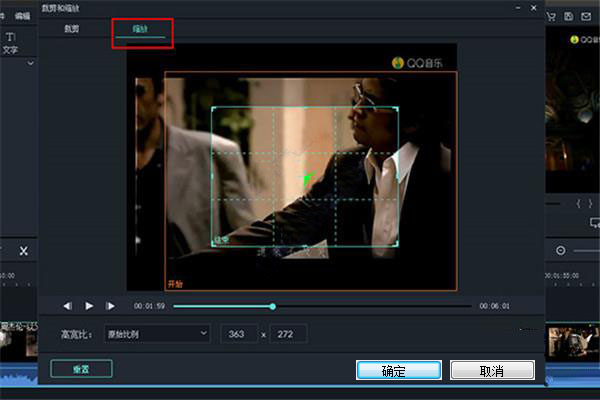
Task: Open the 高宽比 aspect ratio dropdown
Action: click(x=157, y=334)
